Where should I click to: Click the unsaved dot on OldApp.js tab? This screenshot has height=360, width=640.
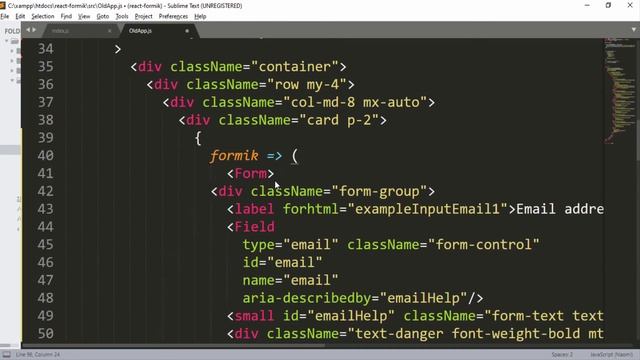[187, 31]
